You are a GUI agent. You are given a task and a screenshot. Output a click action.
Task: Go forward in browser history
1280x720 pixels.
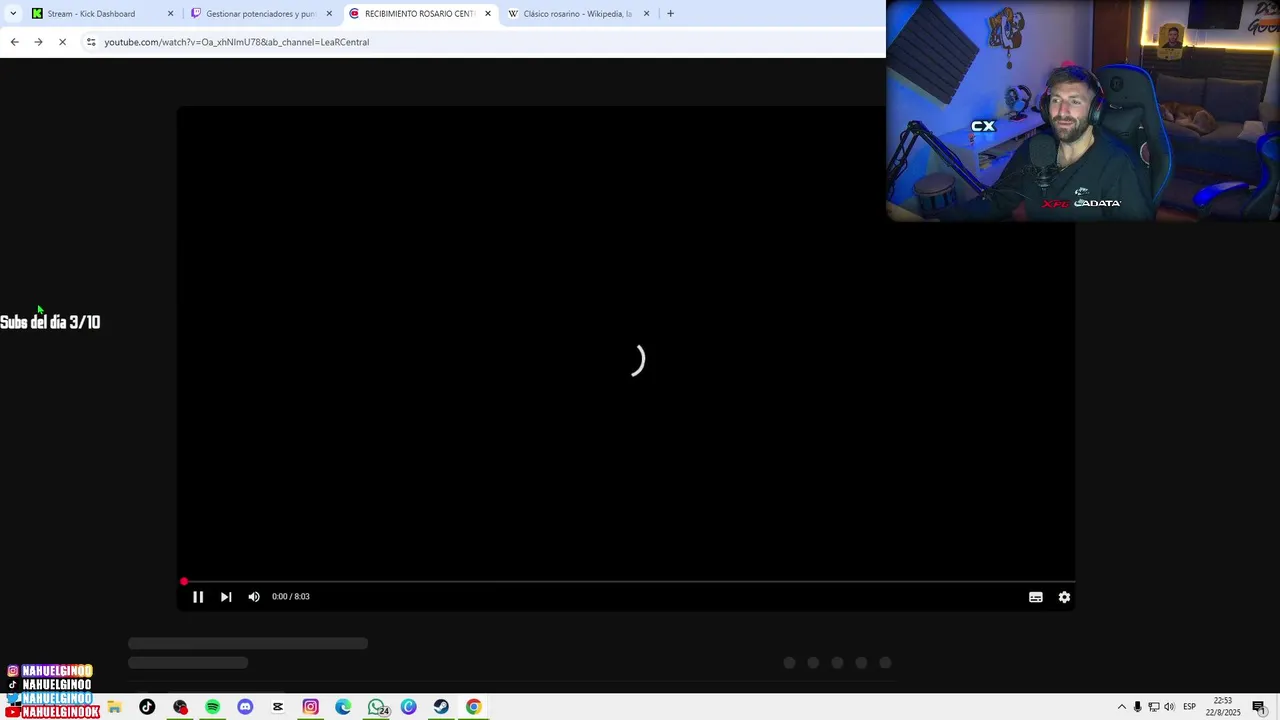tap(38, 42)
